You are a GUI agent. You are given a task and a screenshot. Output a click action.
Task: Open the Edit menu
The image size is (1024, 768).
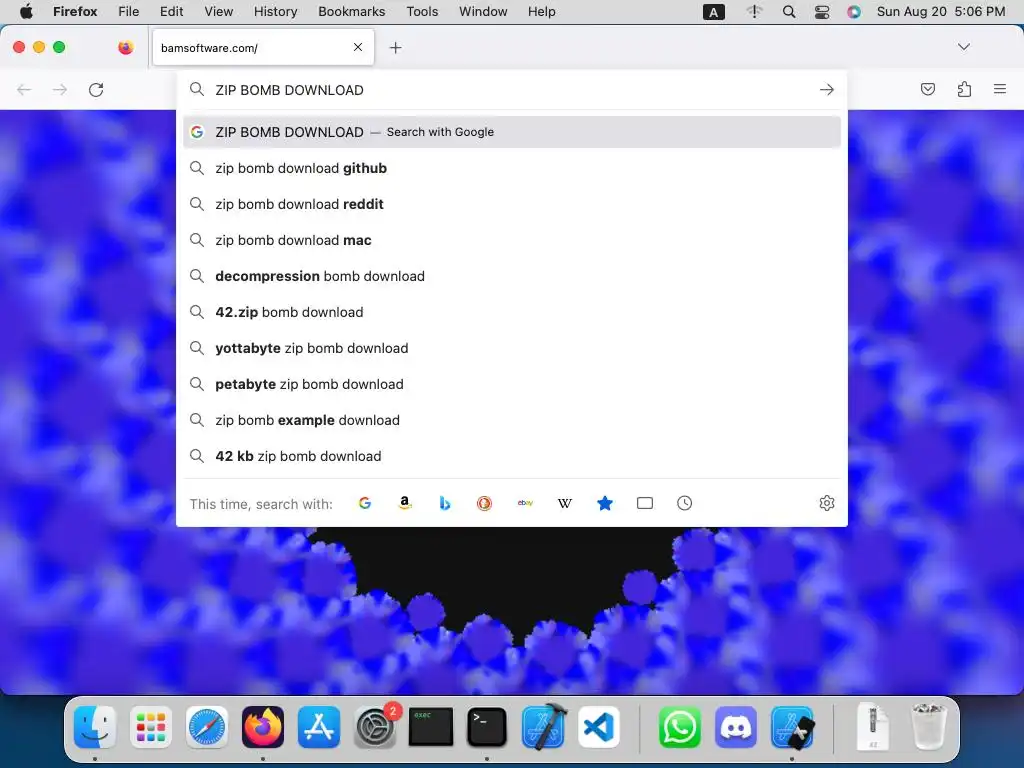[171, 11]
